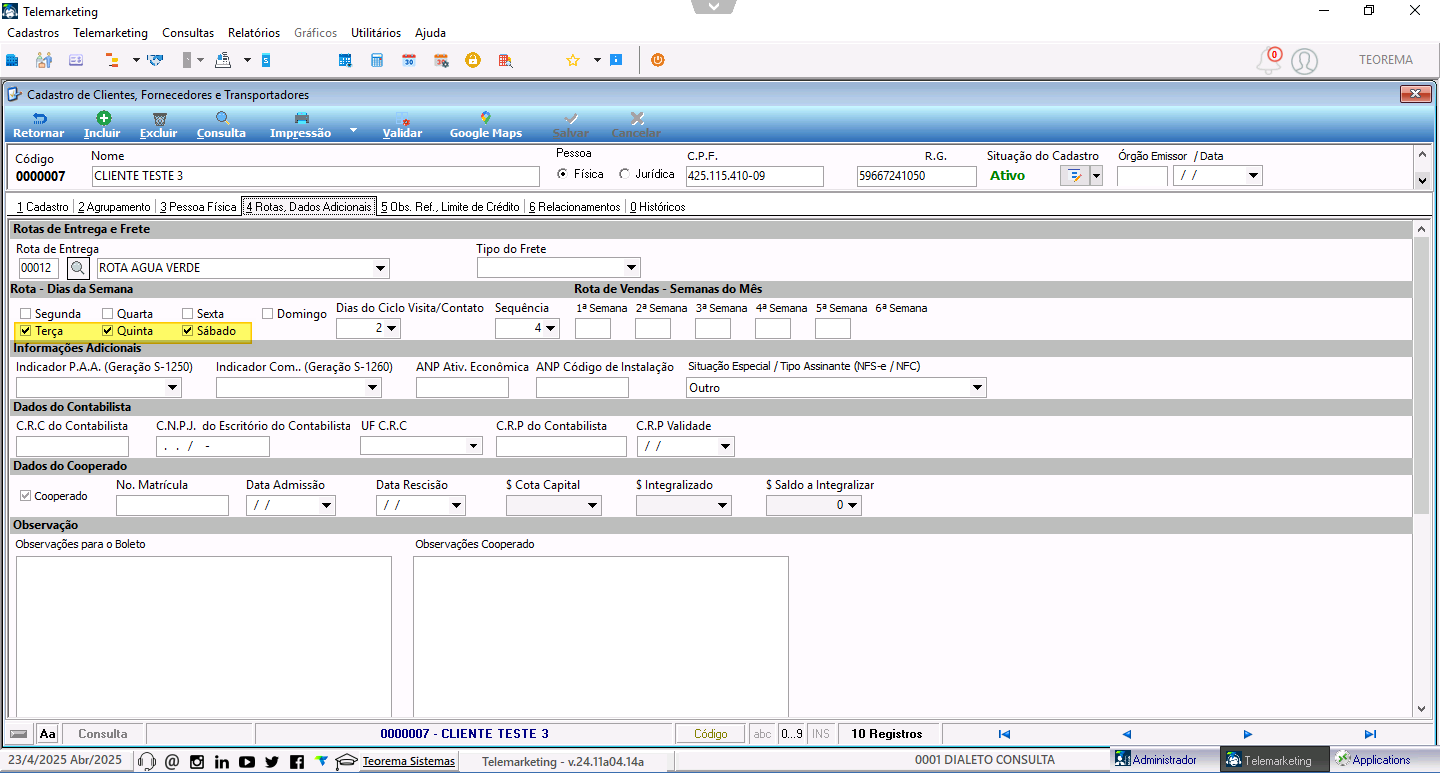Click the Validar toolbar icon
Image resolution: width=1440 pixels, height=773 pixels.
[402, 118]
